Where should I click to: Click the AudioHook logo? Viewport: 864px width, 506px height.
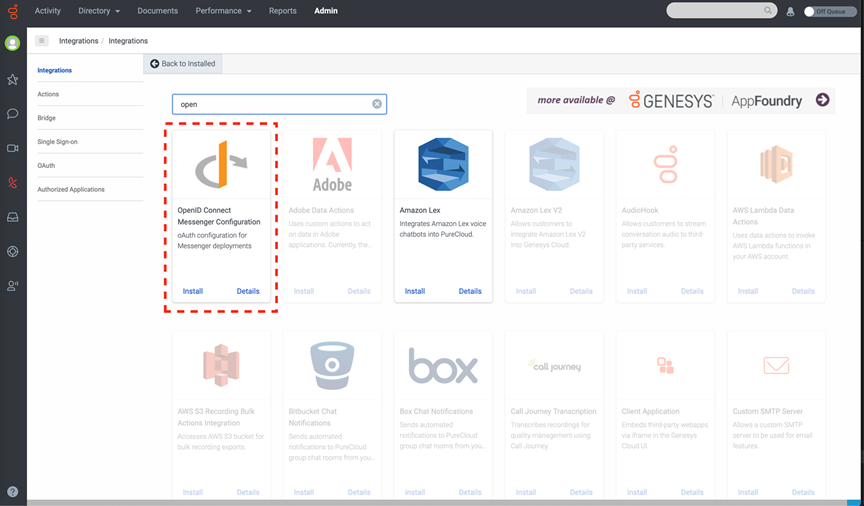point(665,164)
